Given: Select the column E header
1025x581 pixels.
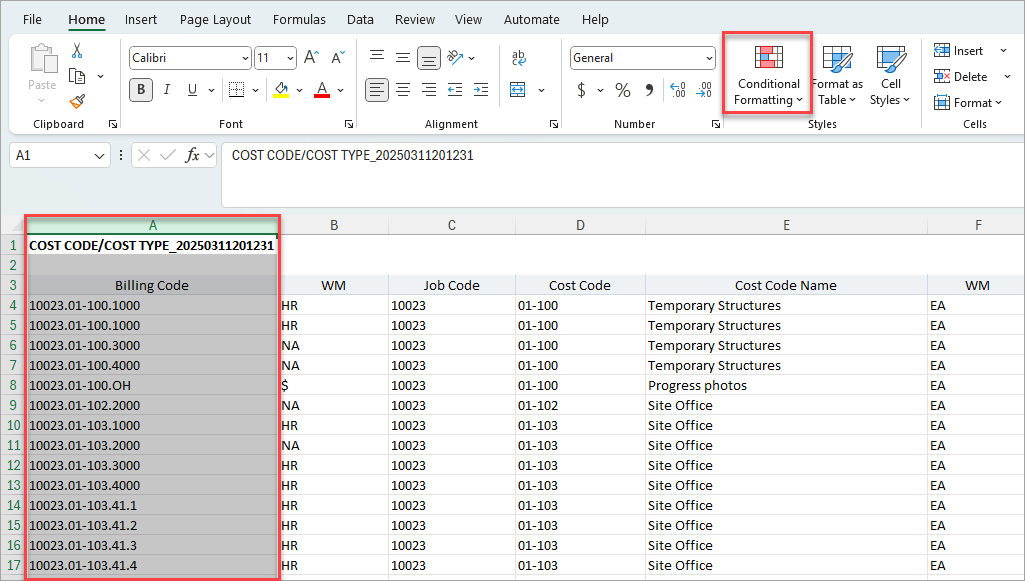Looking at the screenshot, I should coord(786,226).
